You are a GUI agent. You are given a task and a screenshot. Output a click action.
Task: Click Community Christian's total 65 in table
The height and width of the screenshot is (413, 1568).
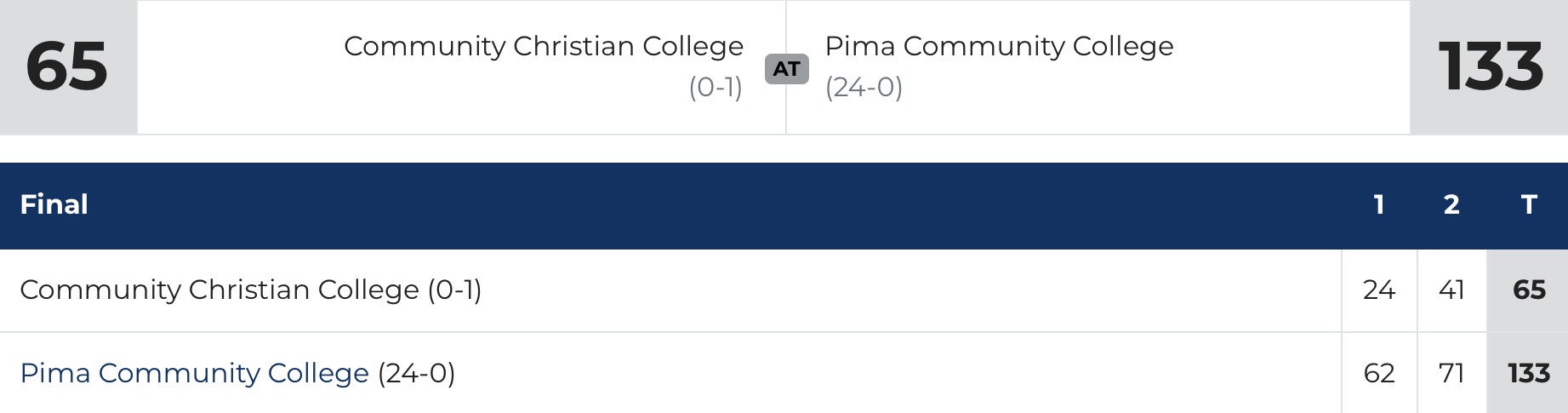pyautogui.click(x=1529, y=290)
